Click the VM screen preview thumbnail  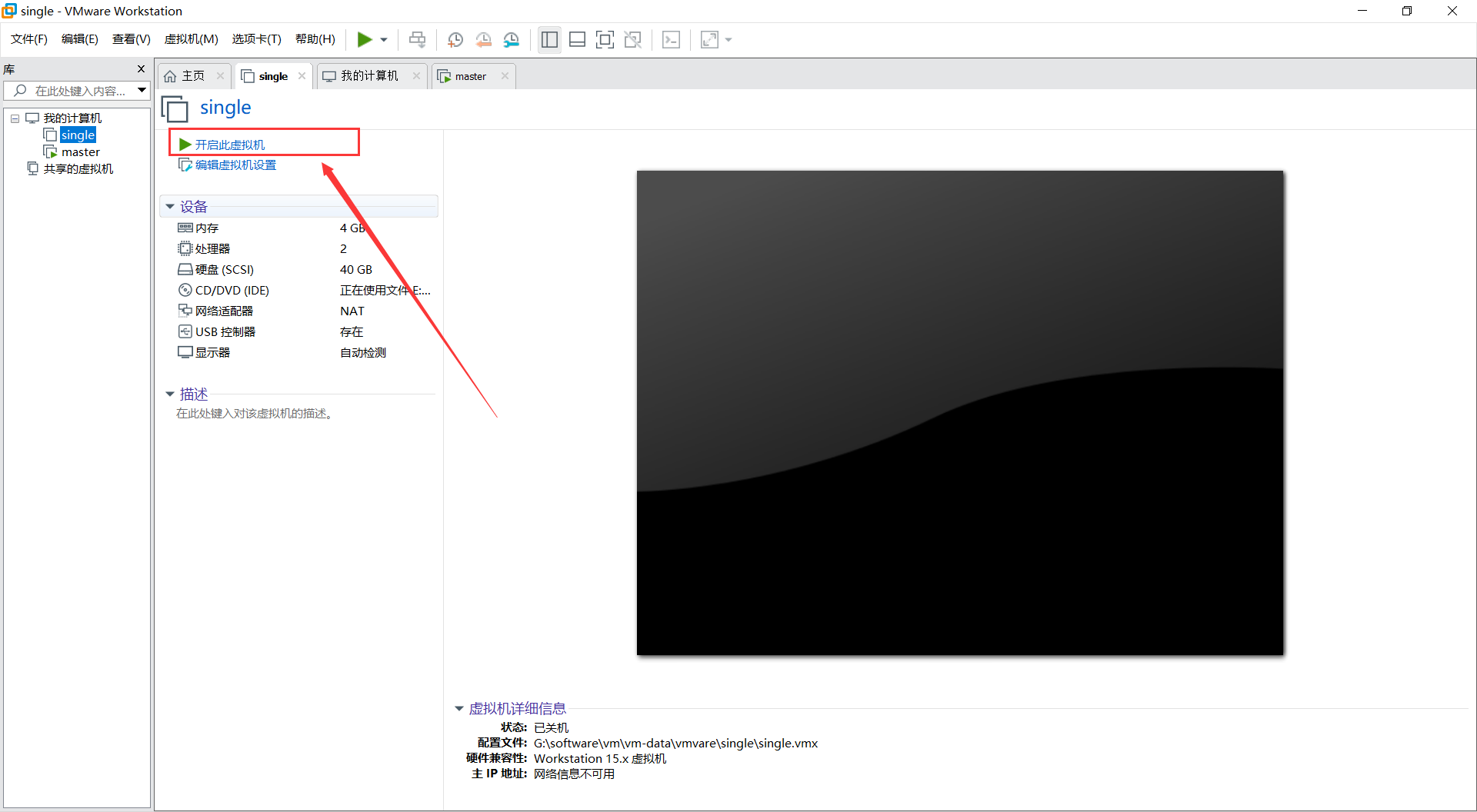960,413
